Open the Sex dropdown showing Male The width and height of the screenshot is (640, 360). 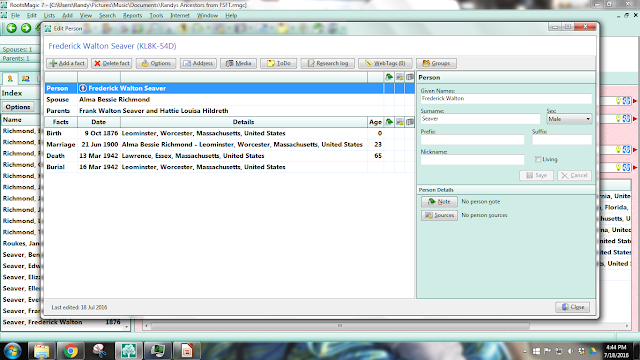pos(569,119)
